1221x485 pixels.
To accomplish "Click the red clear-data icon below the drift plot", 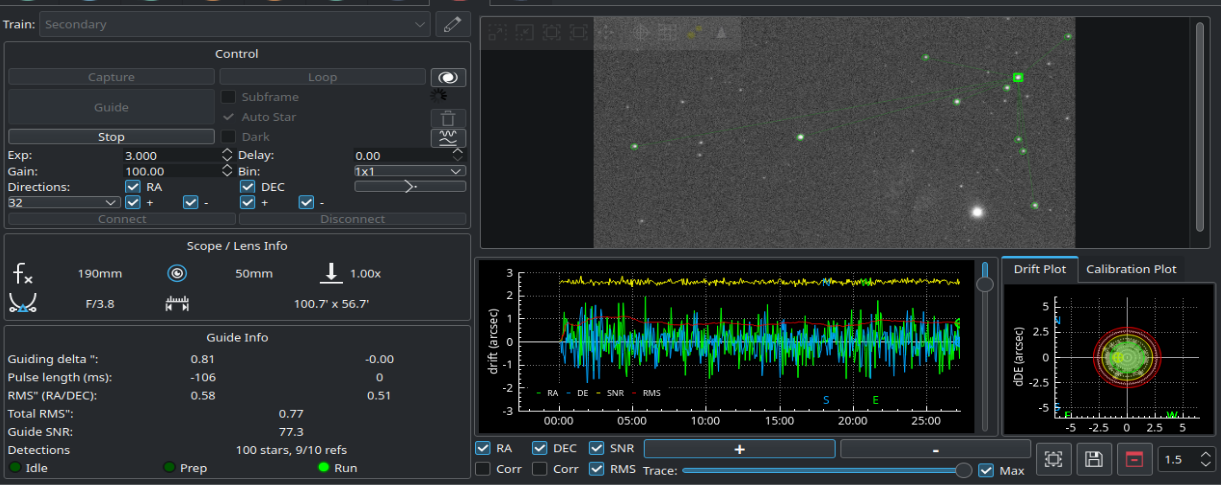I will pos(1133,459).
